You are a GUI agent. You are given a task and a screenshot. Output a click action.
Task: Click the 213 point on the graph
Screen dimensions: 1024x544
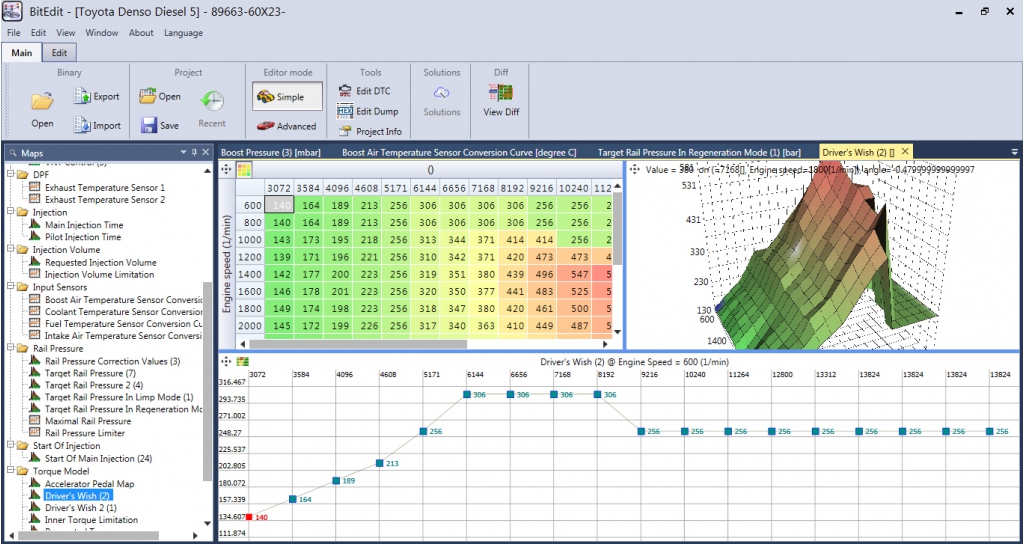(379, 463)
